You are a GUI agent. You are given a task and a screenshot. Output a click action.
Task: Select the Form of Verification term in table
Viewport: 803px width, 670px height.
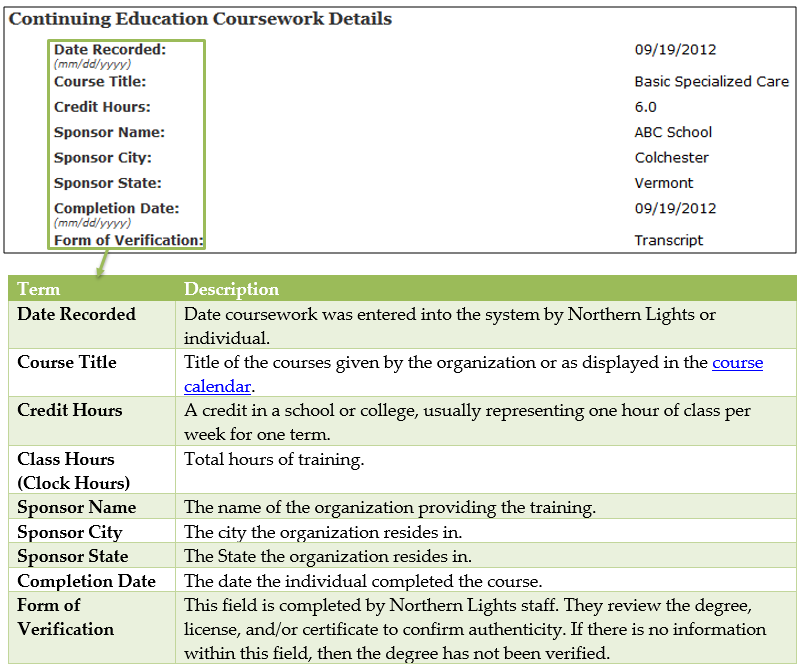tap(66, 617)
